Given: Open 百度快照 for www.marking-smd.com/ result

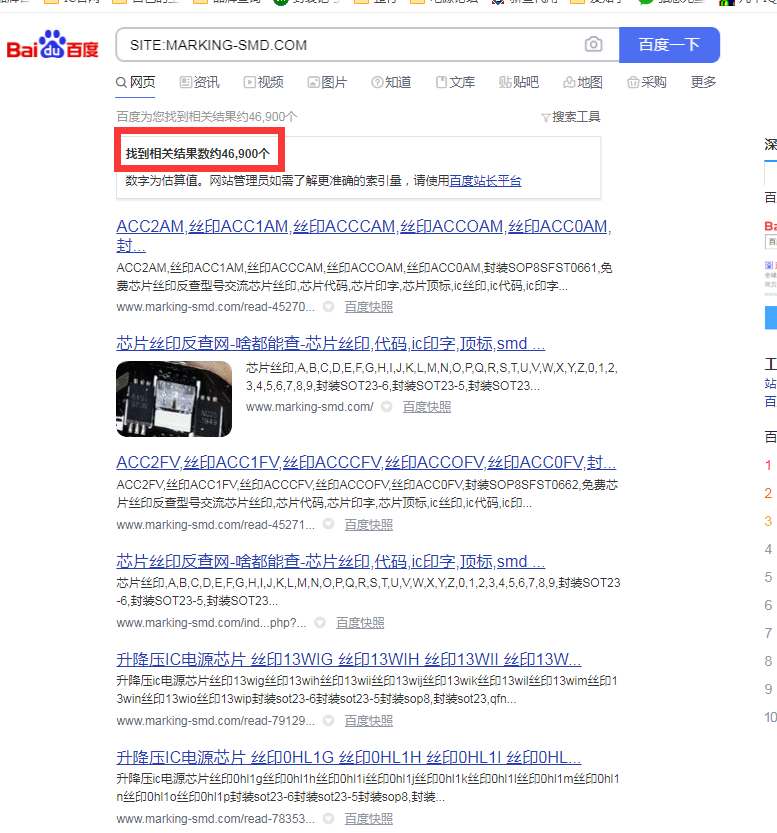Looking at the screenshot, I should [x=427, y=407].
